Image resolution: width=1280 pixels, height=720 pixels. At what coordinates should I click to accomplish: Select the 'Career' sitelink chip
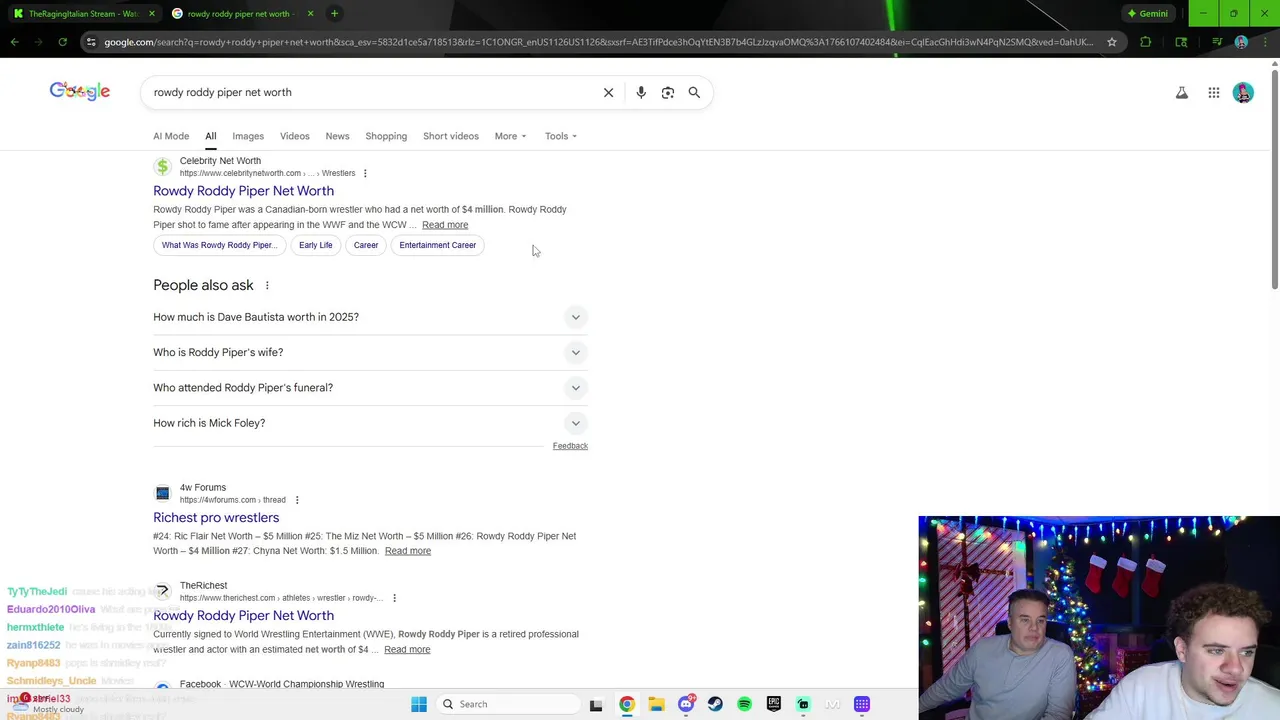[366, 245]
